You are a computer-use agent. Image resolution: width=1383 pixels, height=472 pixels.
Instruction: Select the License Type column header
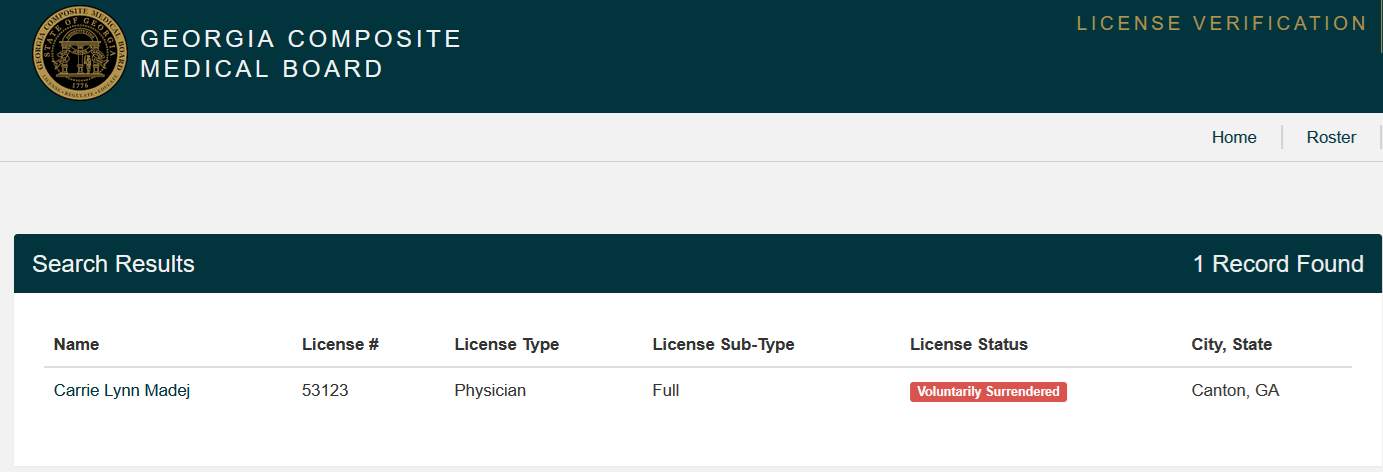point(506,345)
